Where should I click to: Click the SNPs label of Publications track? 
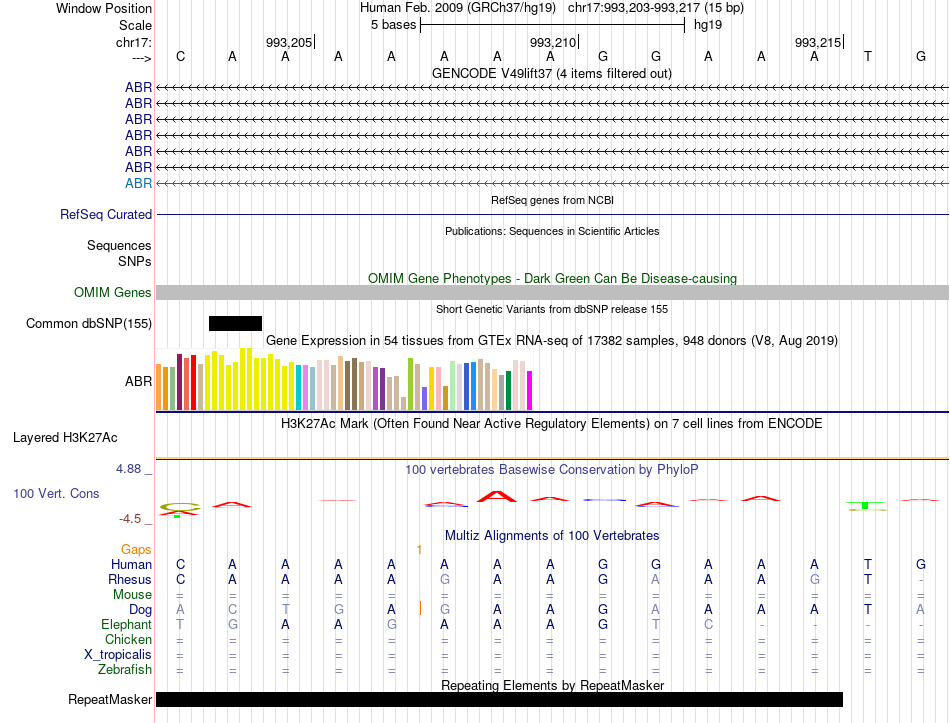point(135,261)
